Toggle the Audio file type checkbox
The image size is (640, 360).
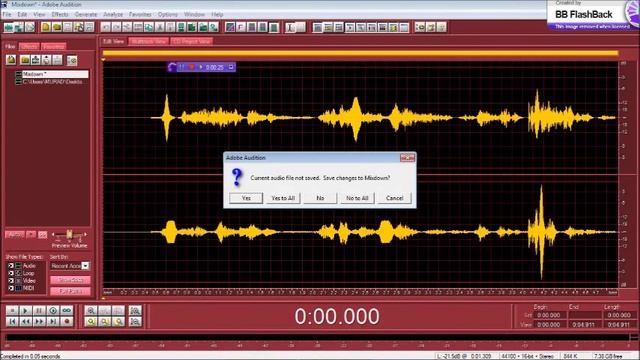[11, 266]
